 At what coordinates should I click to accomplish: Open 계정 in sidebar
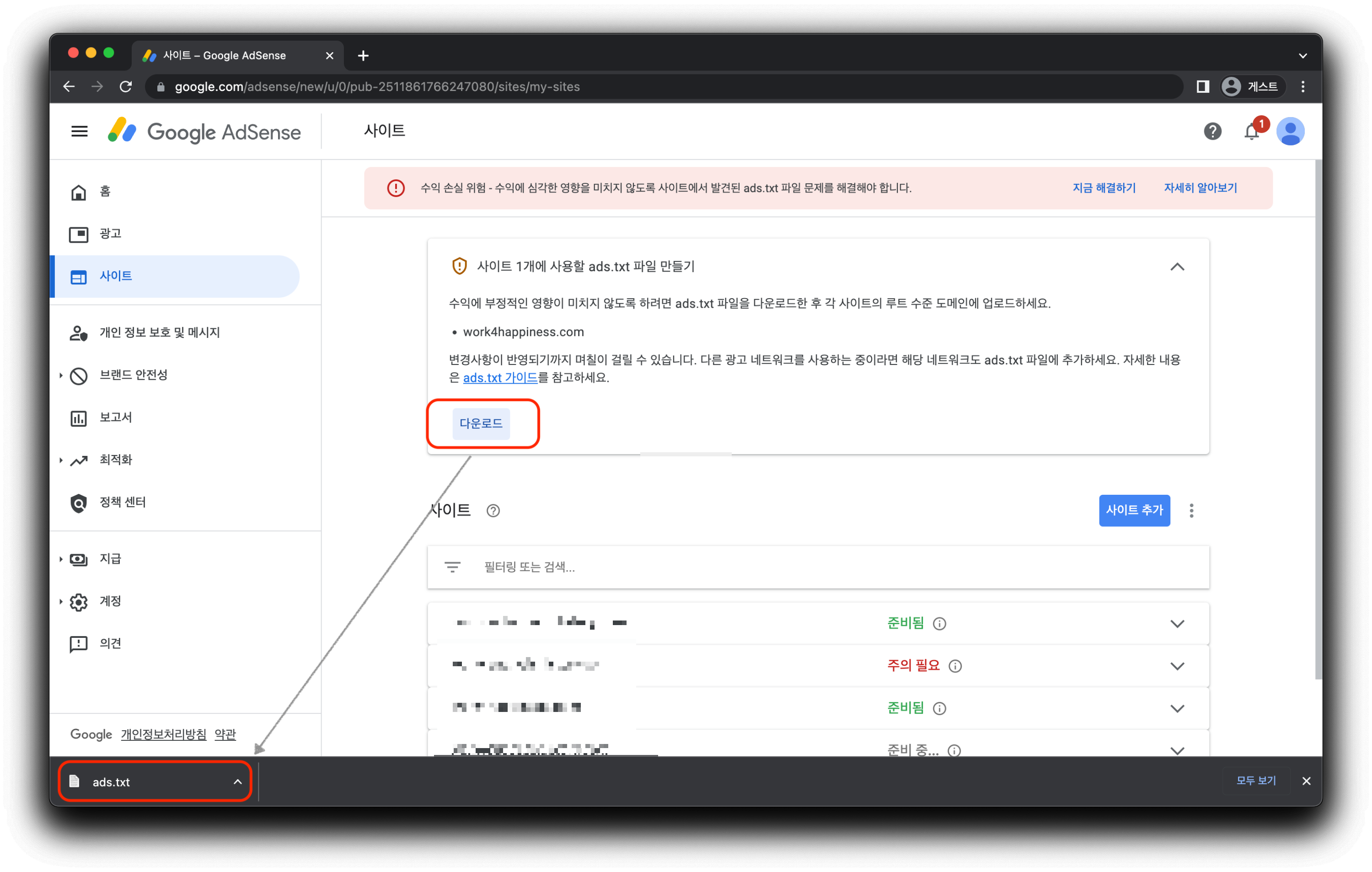(x=110, y=601)
